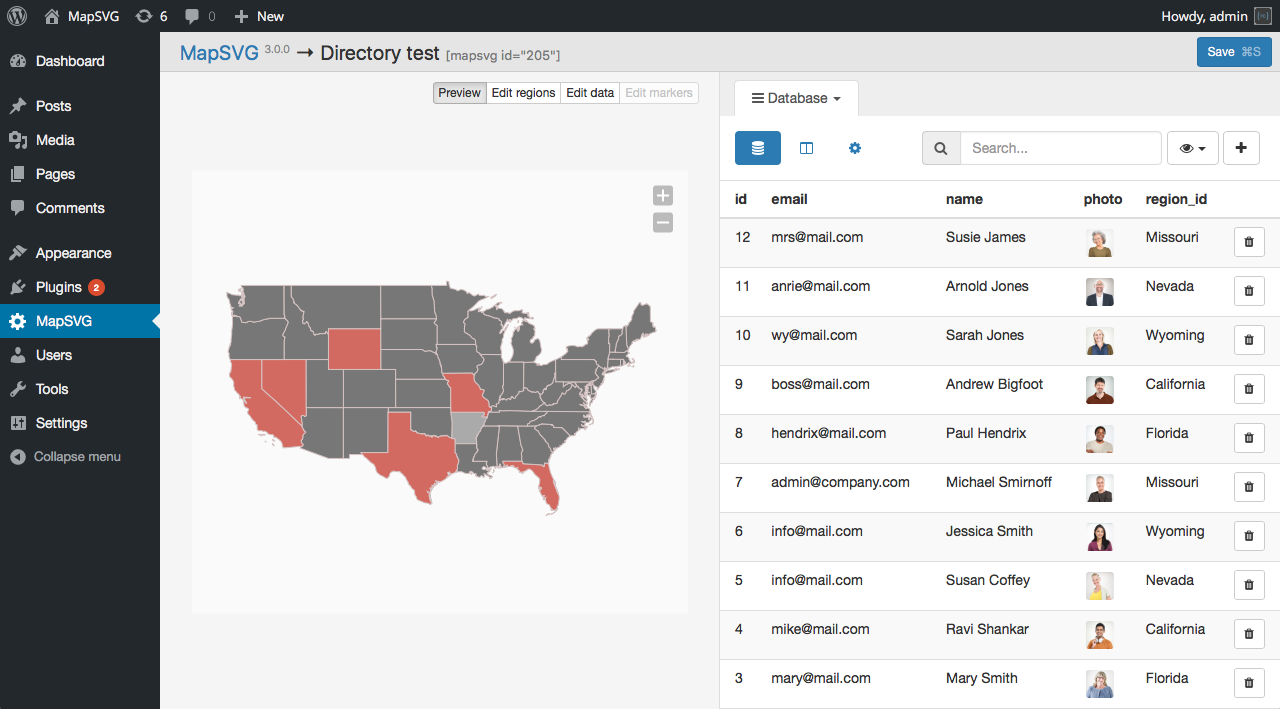Delete the Susie James record
1280x709 pixels.
1249,242
